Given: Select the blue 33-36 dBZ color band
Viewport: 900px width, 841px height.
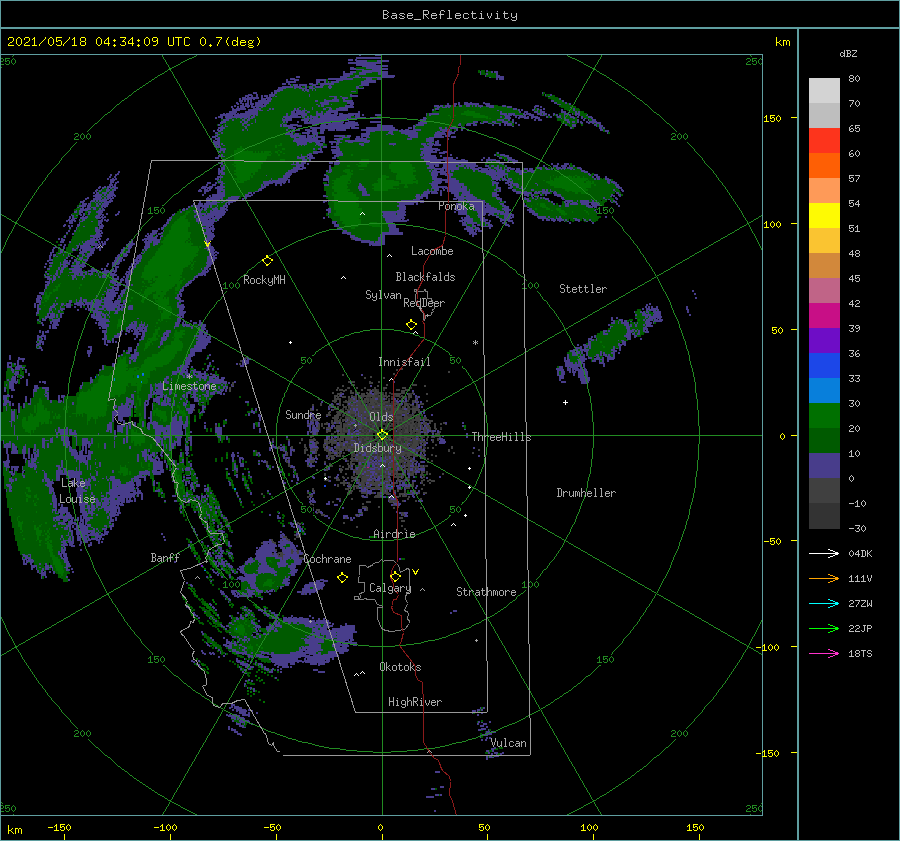Looking at the screenshot, I should 824,366.
